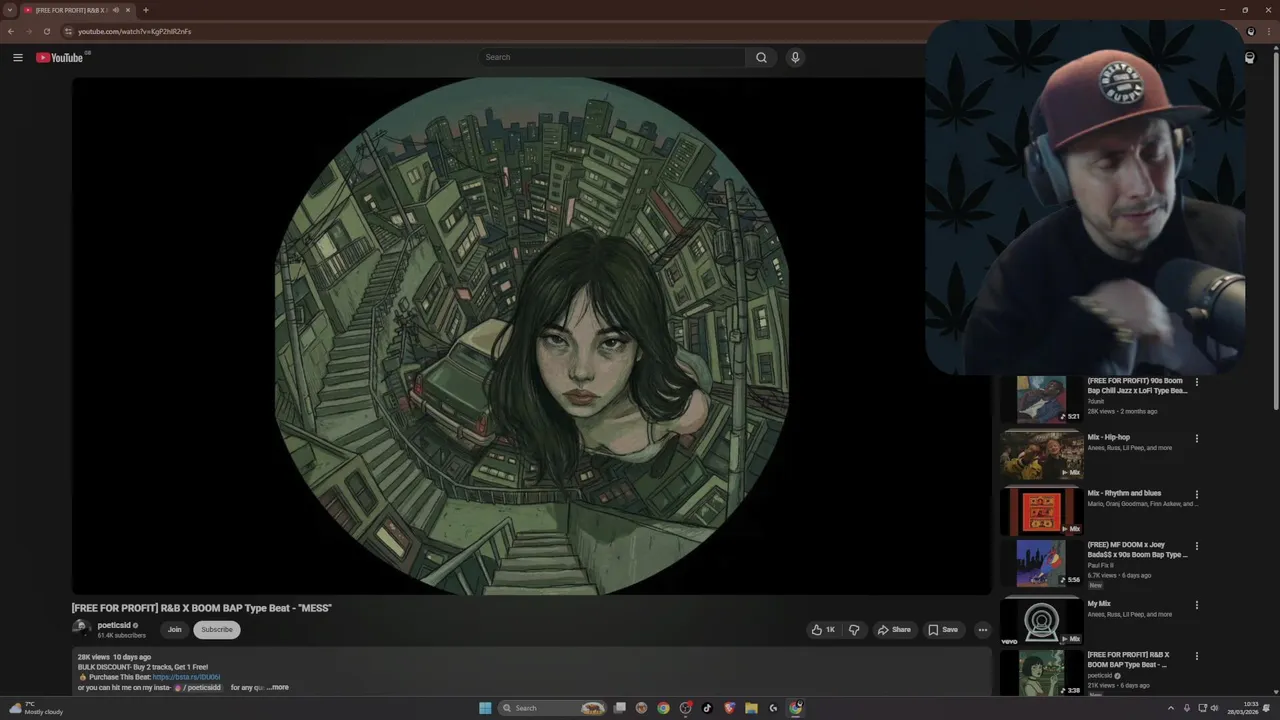The width and height of the screenshot is (1280, 720).
Task: Open poeticsid channel avatar
Action: tap(80, 628)
